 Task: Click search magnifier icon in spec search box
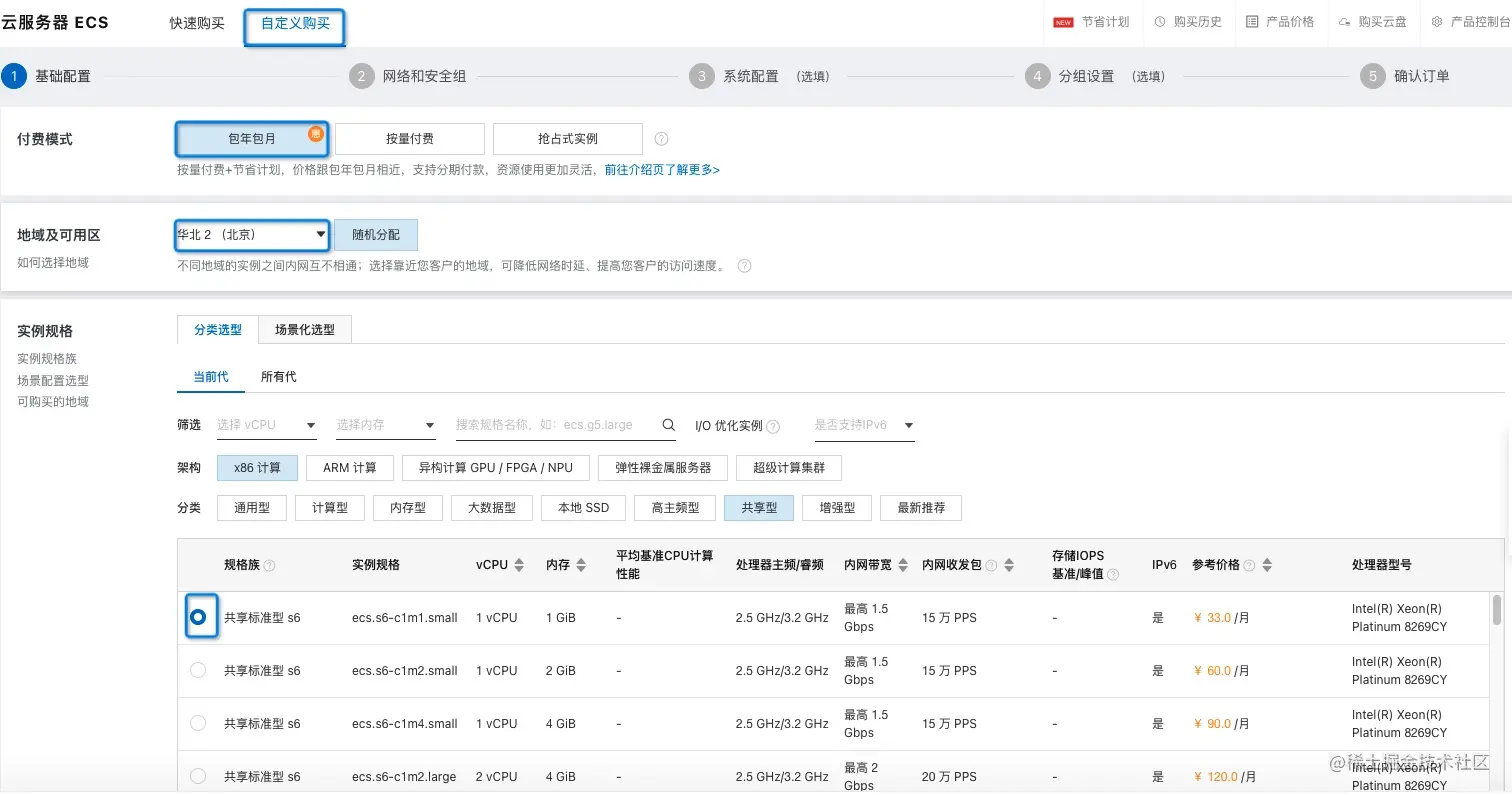pos(669,425)
